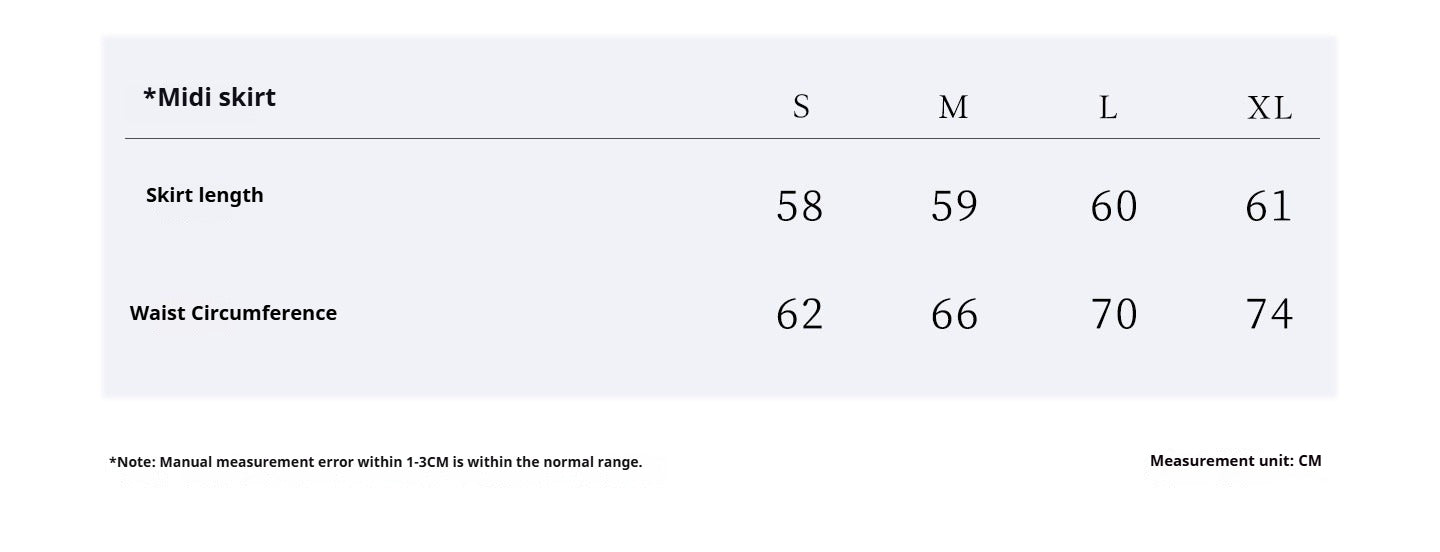
Task: Click the *Midi skirt heading
Action: tap(209, 97)
